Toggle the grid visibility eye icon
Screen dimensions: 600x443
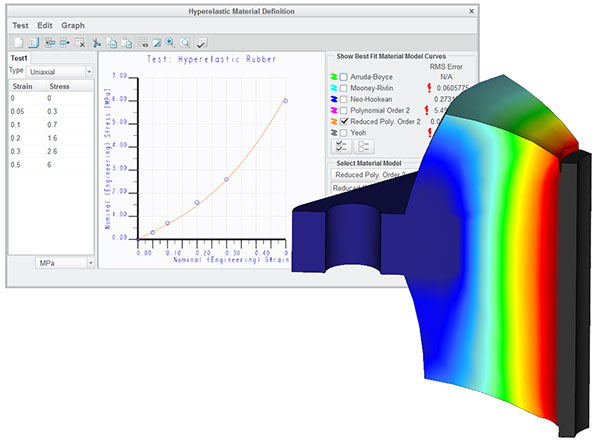click(144, 43)
